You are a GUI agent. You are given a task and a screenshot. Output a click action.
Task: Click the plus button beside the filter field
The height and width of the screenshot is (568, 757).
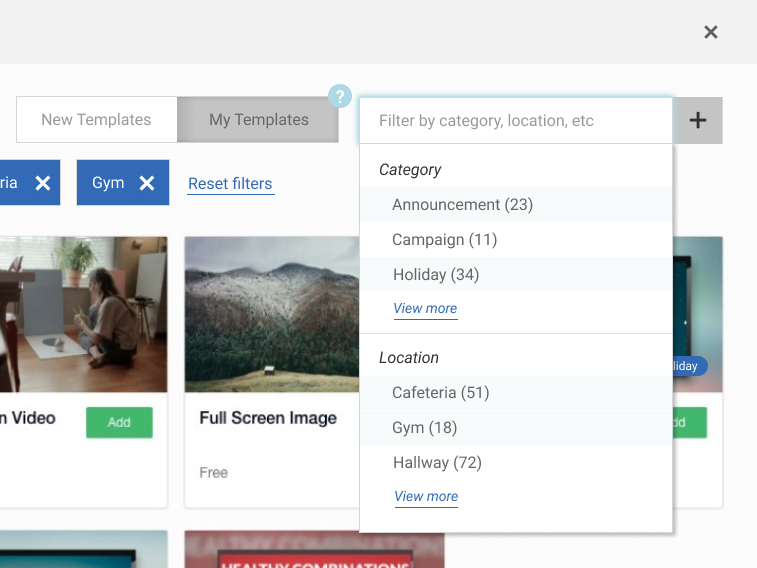[x=698, y=120]
